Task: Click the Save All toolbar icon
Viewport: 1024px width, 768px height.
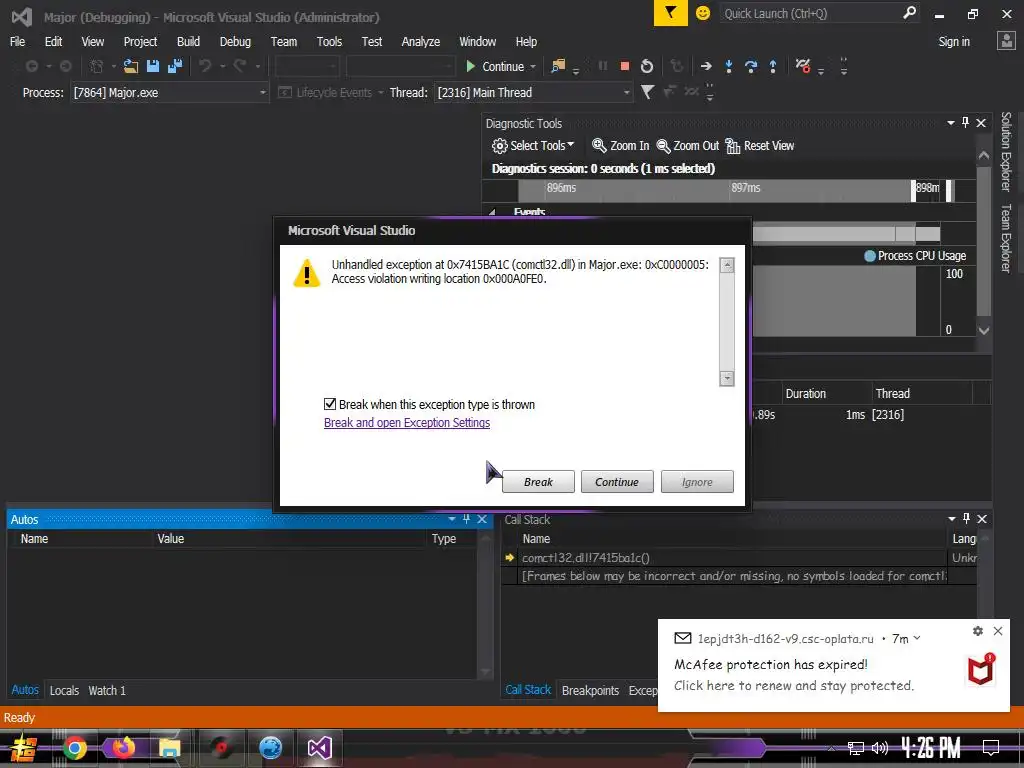Action: click(x=175, y=66)
